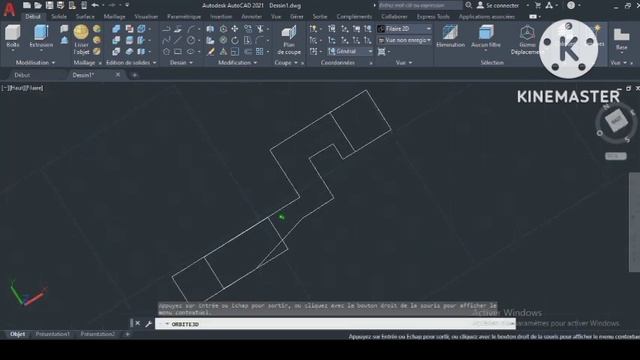Open the Express Tools ribbon tab

pos(433,17)
